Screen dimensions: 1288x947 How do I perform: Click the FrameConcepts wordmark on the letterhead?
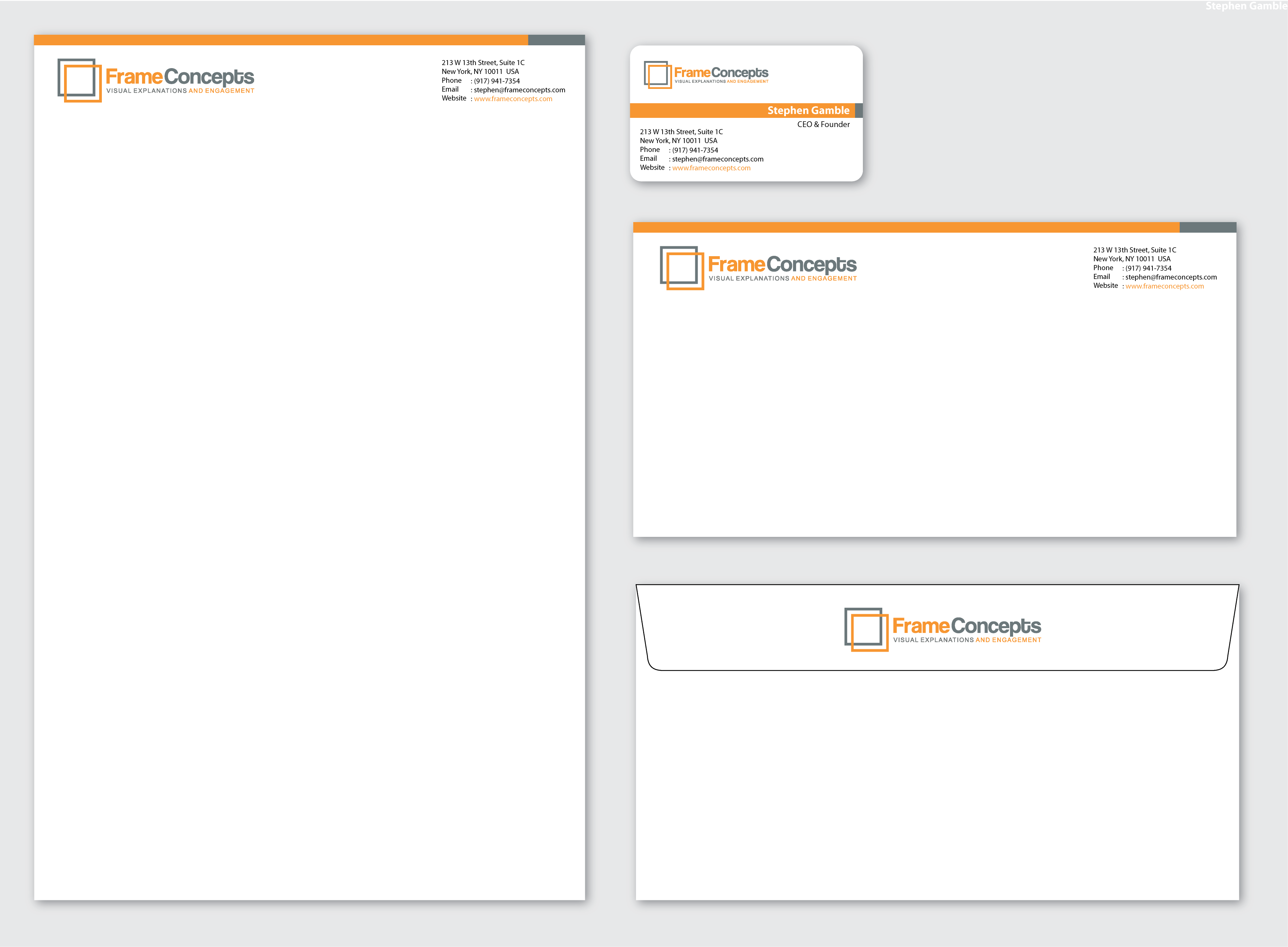click(180, 77)
